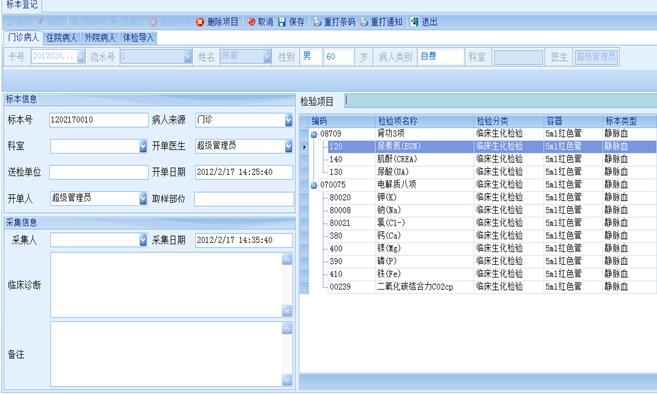Click the 取样部位 input field
This screenshot has width=657, height=394.
click(244, 199)
